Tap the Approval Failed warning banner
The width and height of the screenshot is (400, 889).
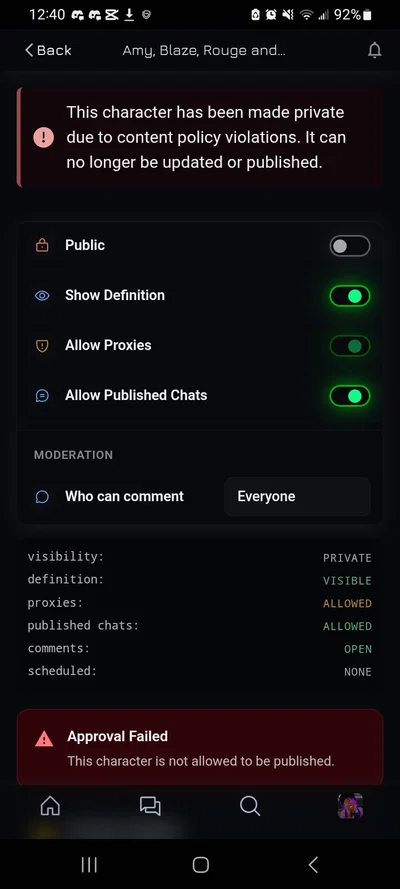coord(200,747)
